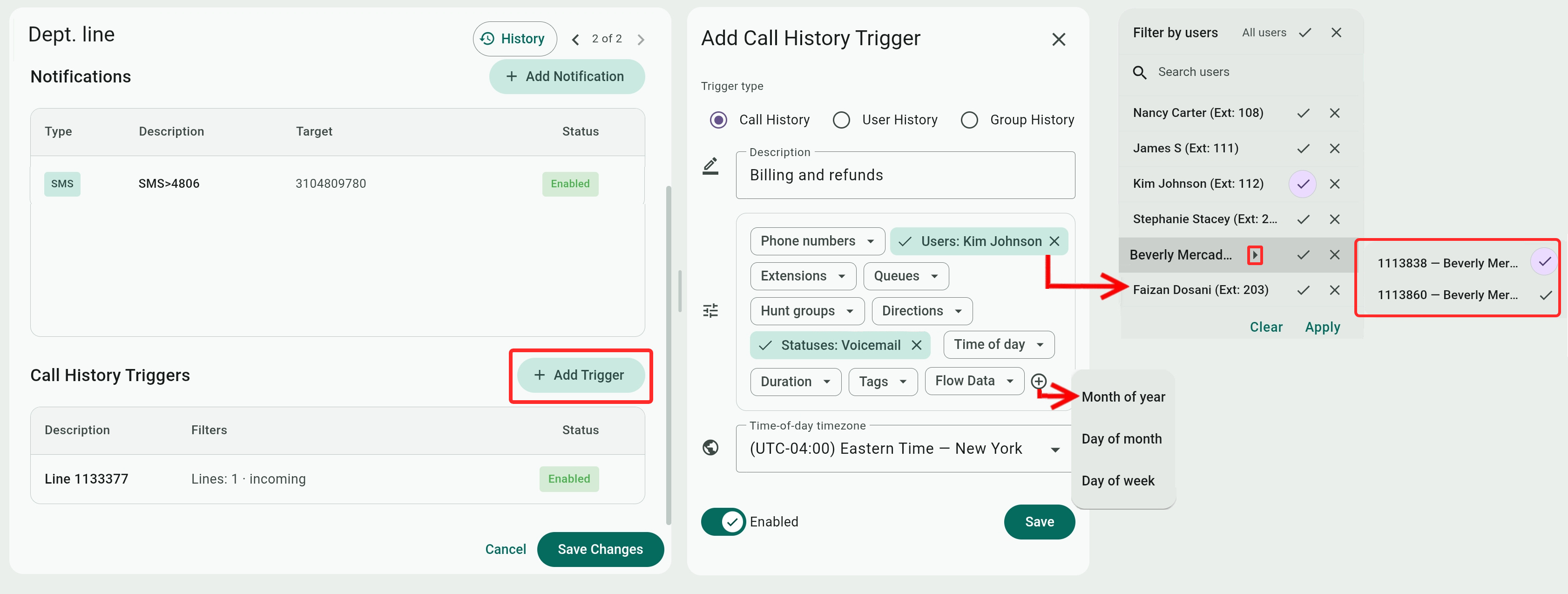
Task: Click target number 3104809780
Action: click(331, 184)
